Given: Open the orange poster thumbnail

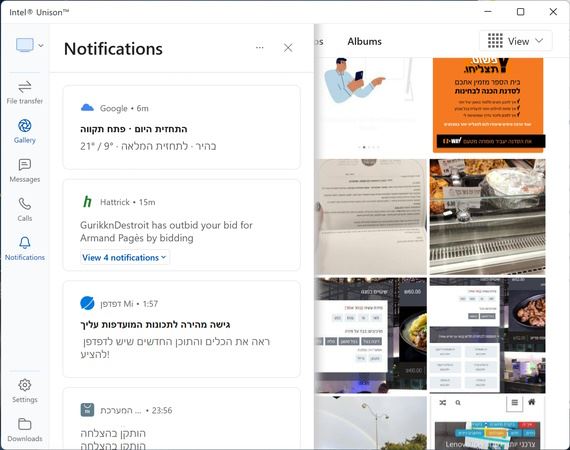Looking at the screenshot, I should click(x=489, y=105).
